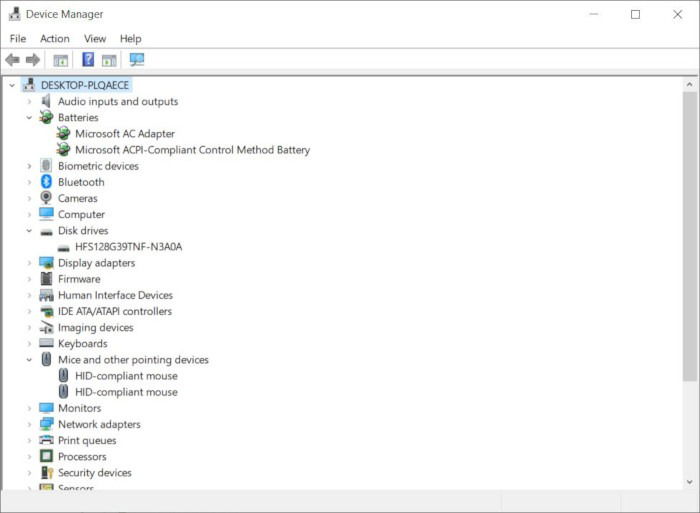
Task: Click the Forward arrow toolbar icon
Action: [33, 59]
